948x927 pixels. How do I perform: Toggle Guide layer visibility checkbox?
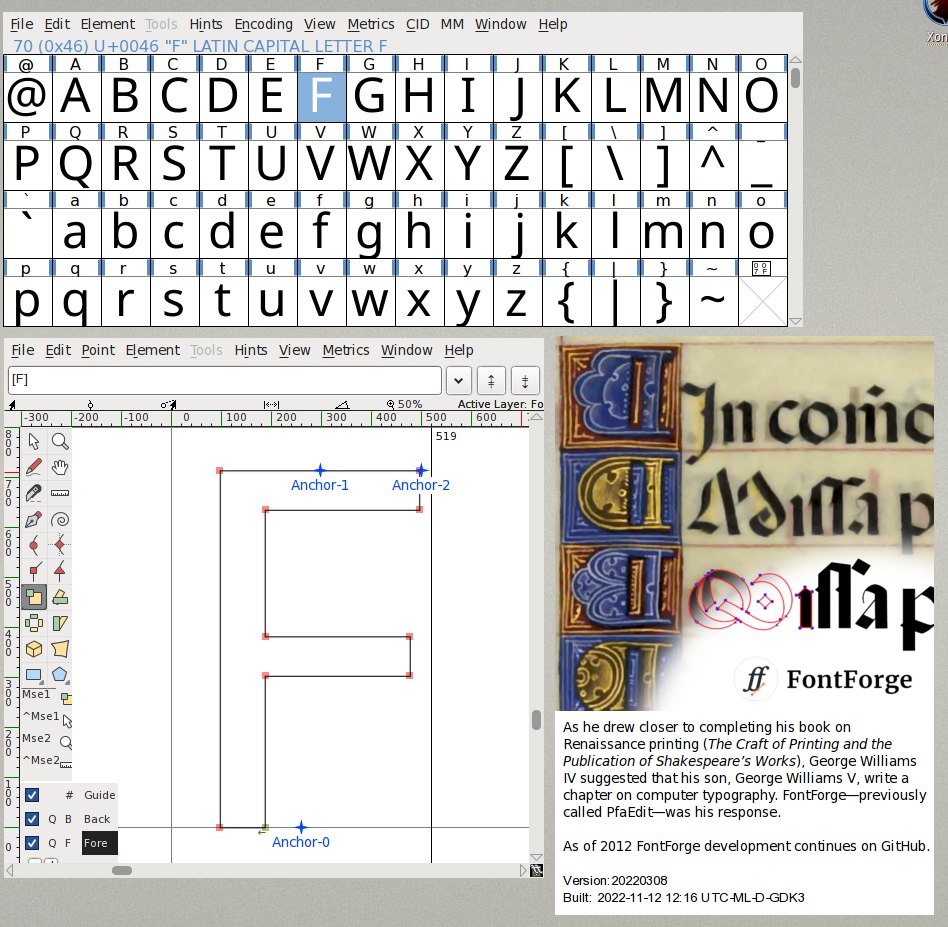32,795
